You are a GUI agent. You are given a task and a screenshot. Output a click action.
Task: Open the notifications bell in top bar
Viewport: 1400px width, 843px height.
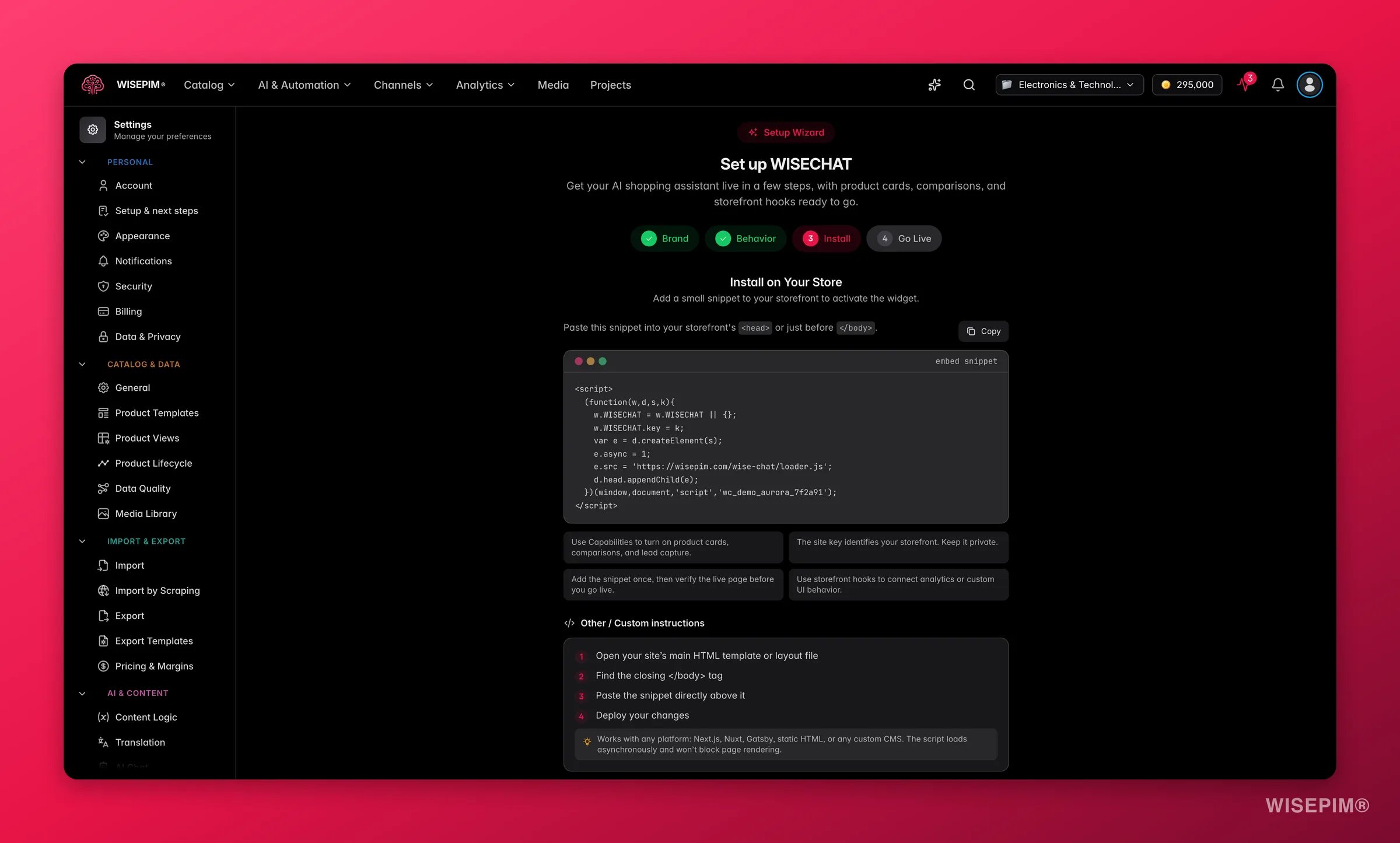point(1277,85)
